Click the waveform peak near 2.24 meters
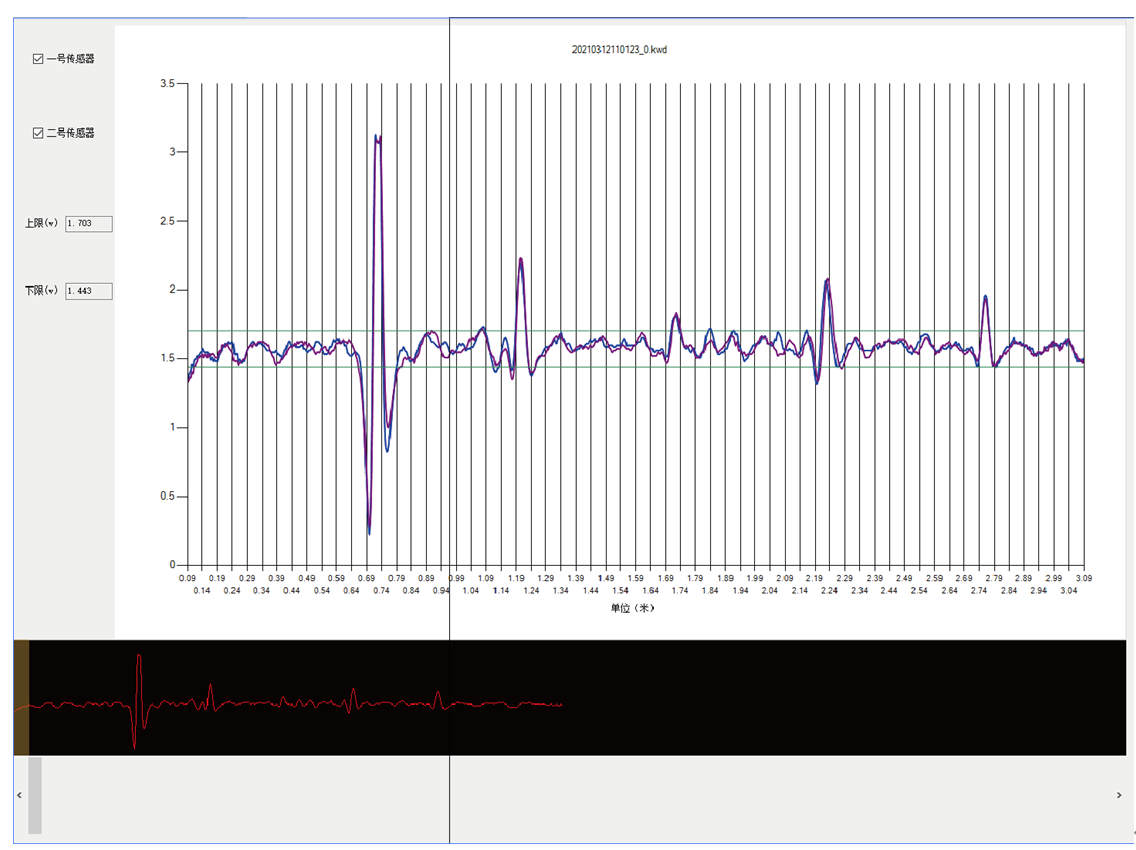The image size is (1136, 850). tap(827, 281)
